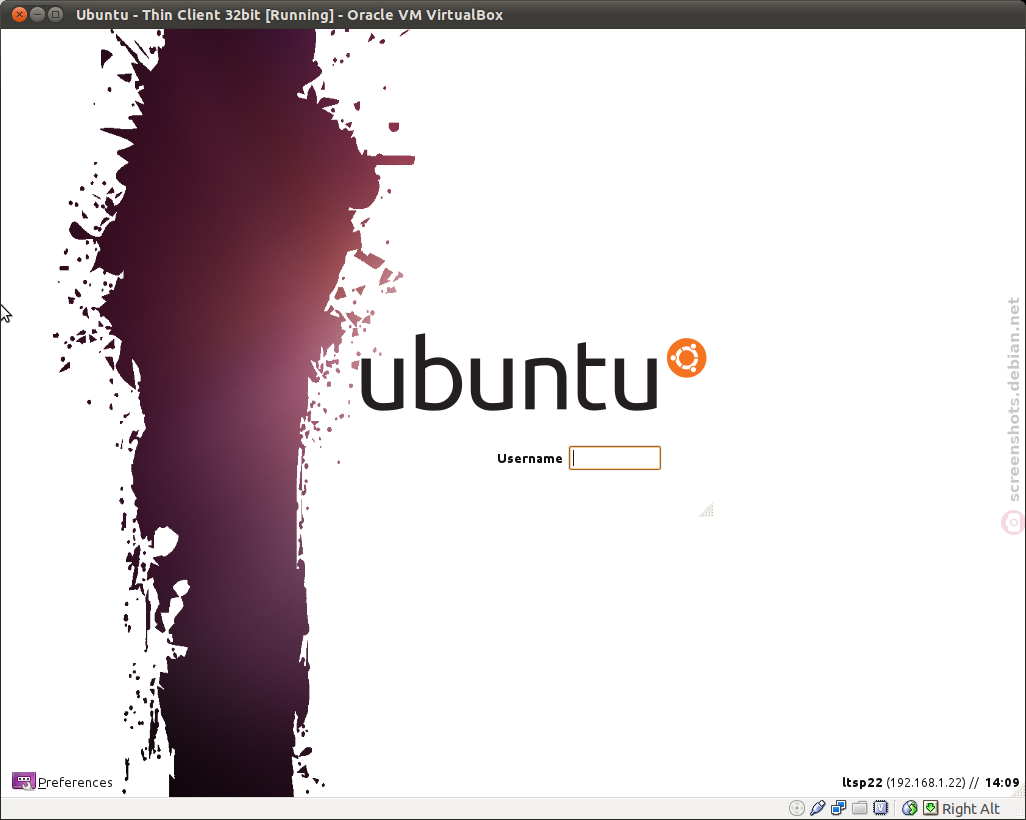
Task: Click the Username label
Action: pyautogui.click(x=529, y=459)
